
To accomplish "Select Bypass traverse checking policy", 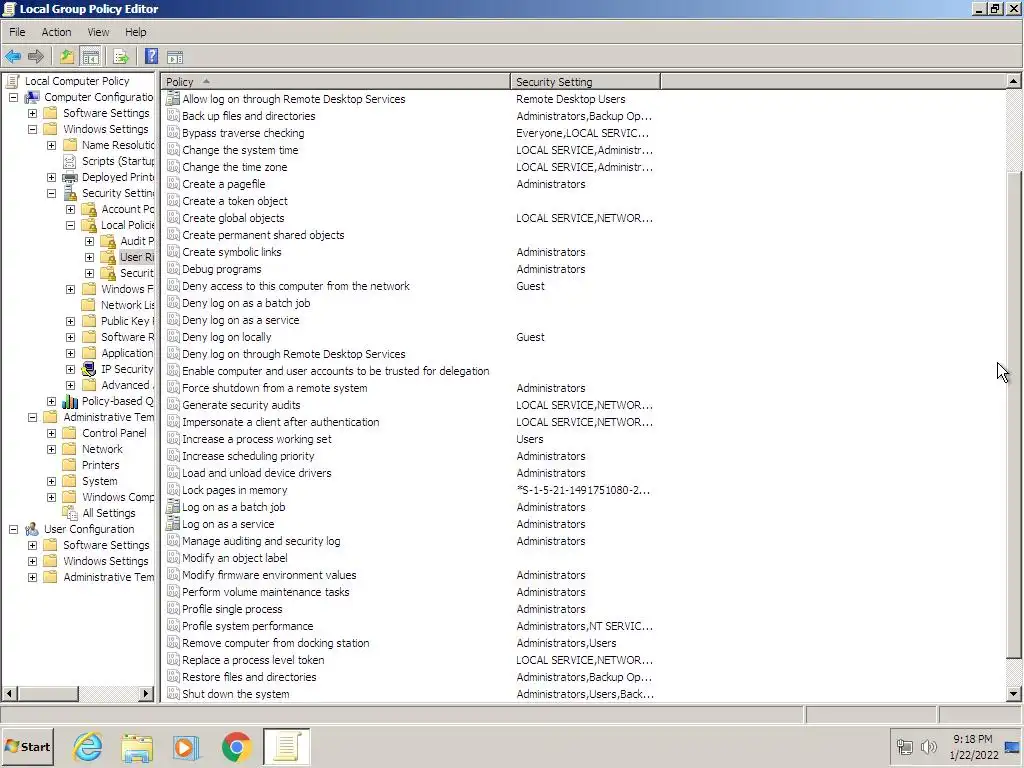I will pos(243,133).
